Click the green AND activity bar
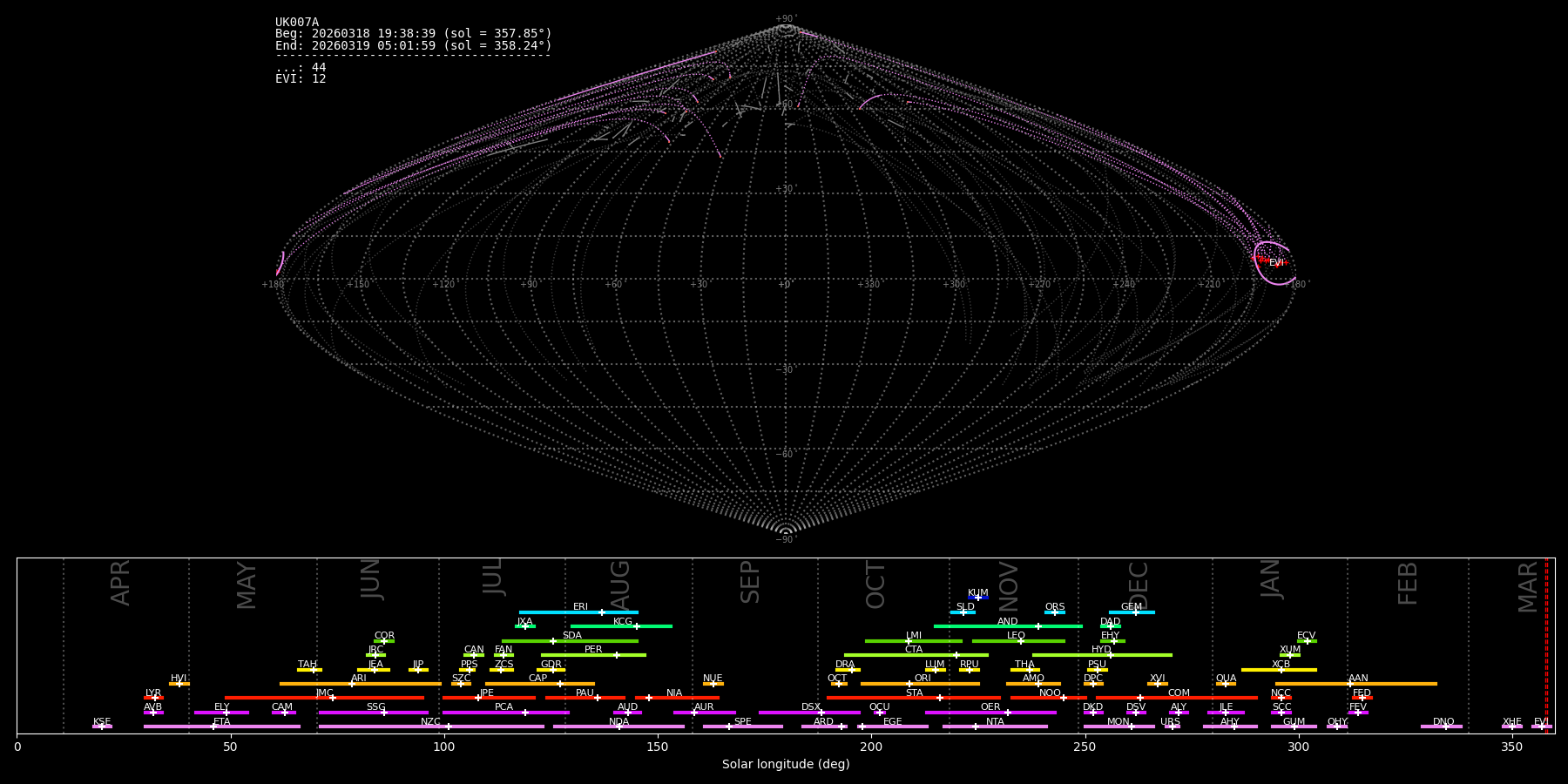Screen dimensions: 1568x784 click(1008, 626)
